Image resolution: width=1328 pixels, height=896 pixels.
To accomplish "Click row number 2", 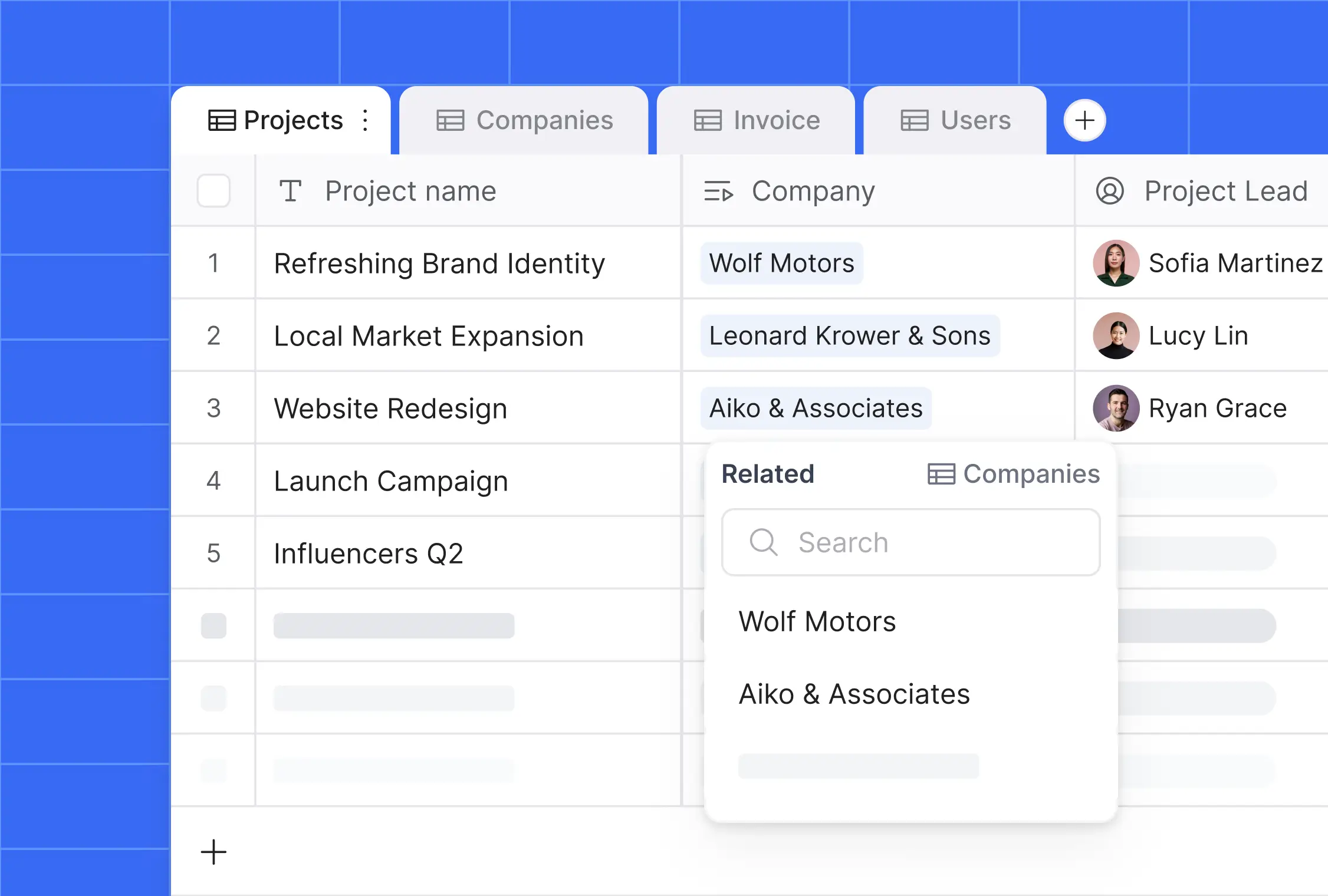I will click(213, 335).
